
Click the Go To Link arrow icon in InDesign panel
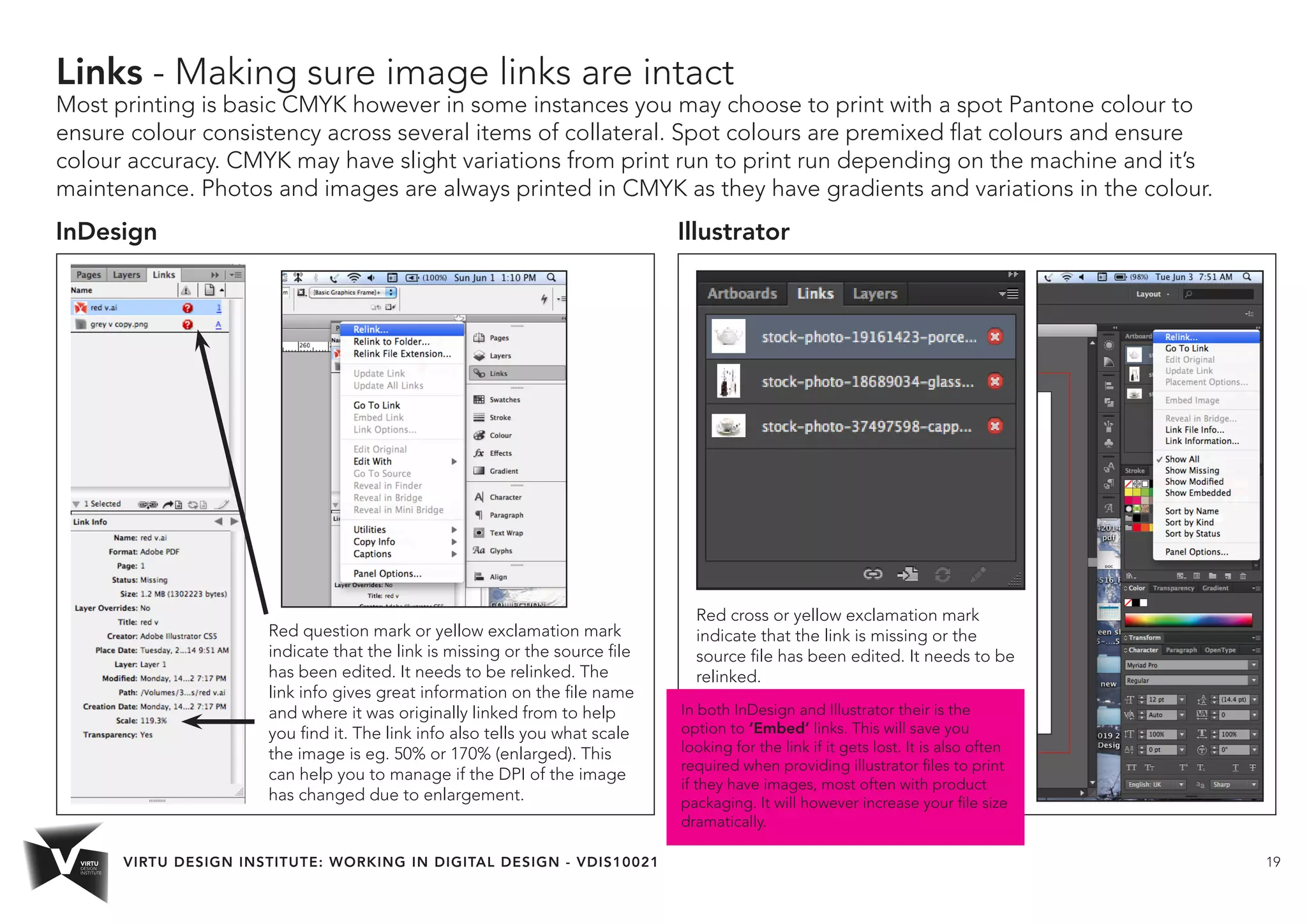click(172, 504)
